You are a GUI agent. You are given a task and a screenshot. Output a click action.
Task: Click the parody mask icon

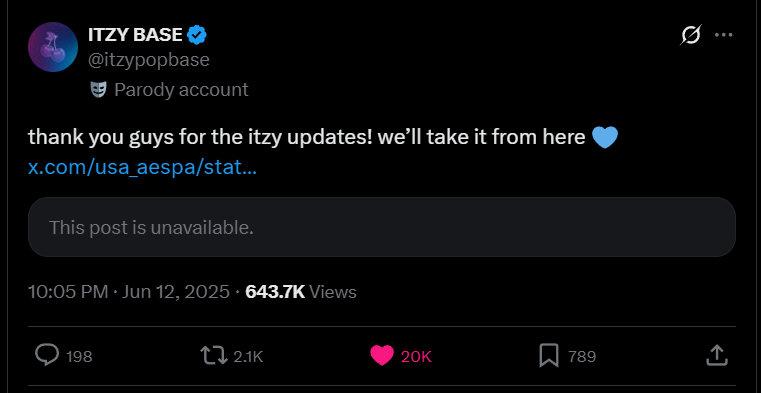click(99, 90)
